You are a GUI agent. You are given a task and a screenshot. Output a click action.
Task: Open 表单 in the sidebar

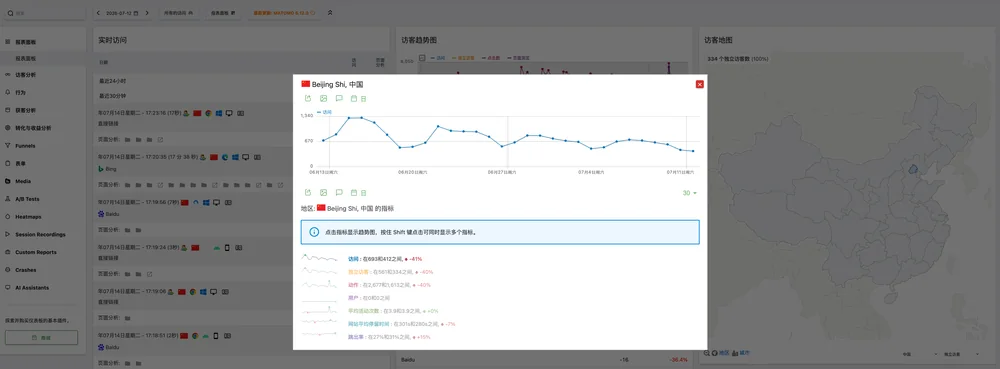(43, 164)
